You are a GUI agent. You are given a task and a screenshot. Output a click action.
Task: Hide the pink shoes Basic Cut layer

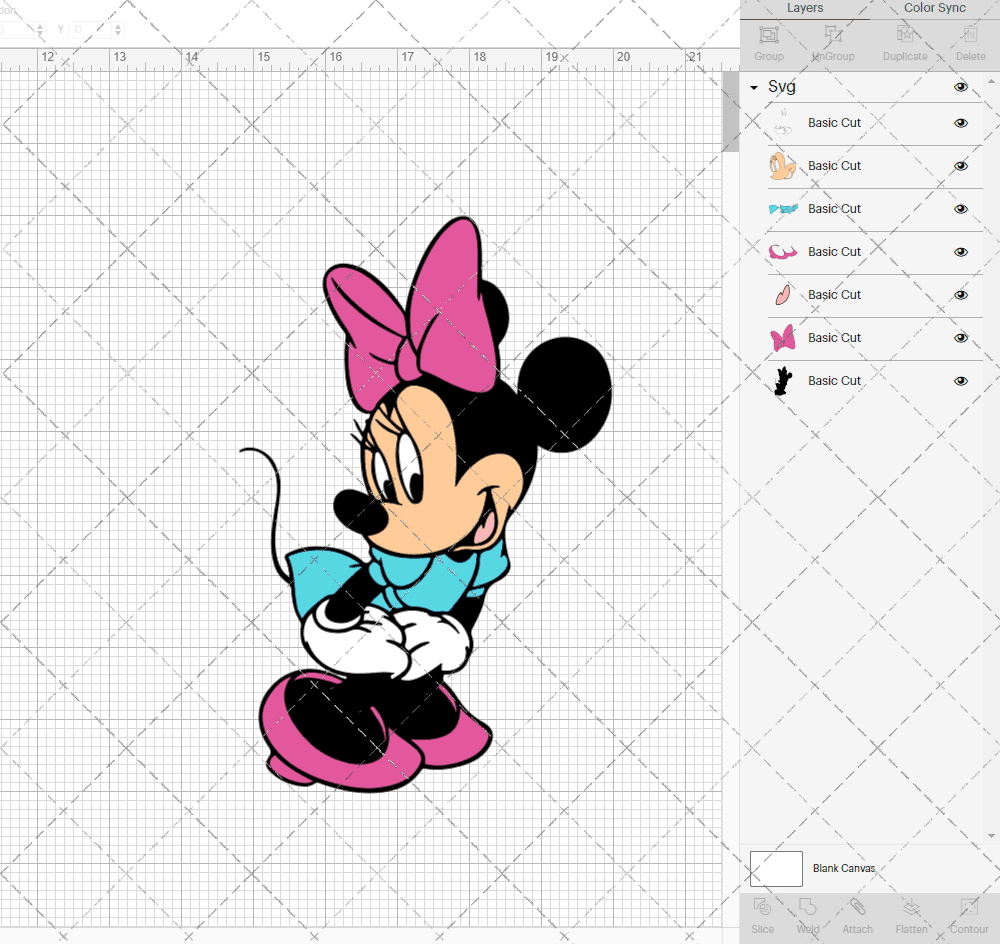[960, 252]
